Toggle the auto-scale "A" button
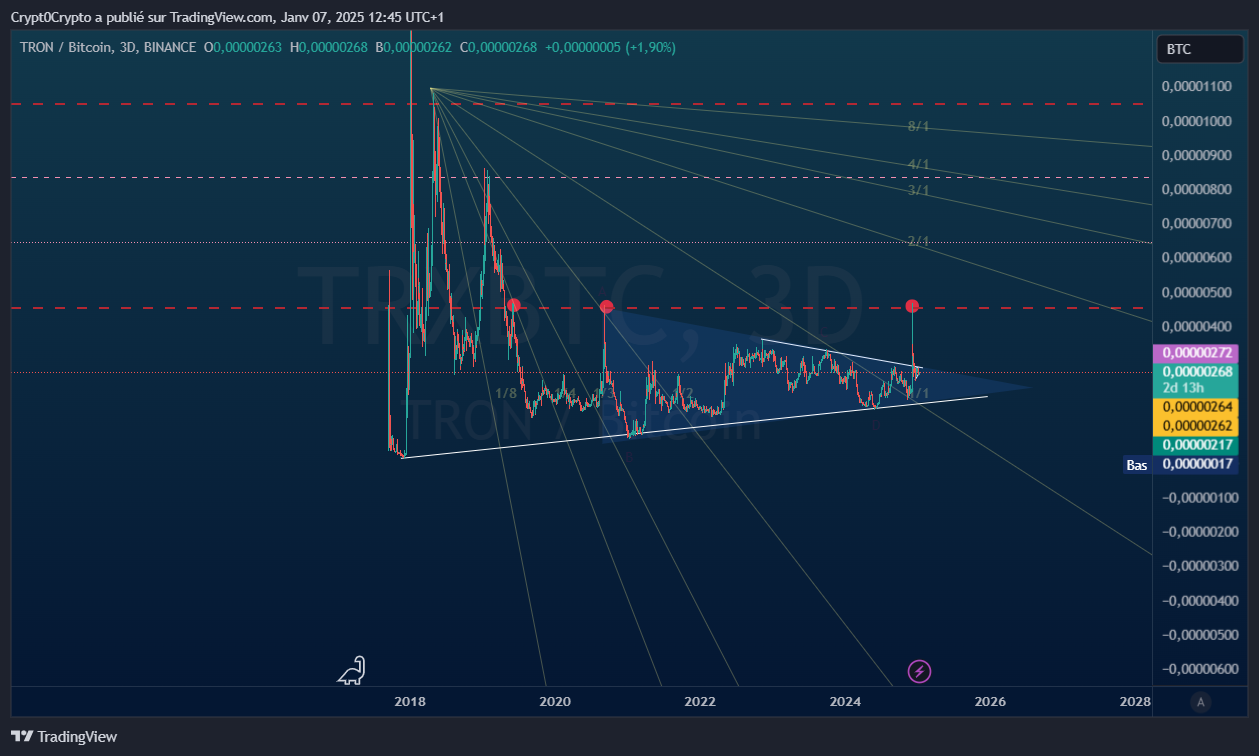This screenshot has width=1259, height=756. click(x=1199, y=702)
